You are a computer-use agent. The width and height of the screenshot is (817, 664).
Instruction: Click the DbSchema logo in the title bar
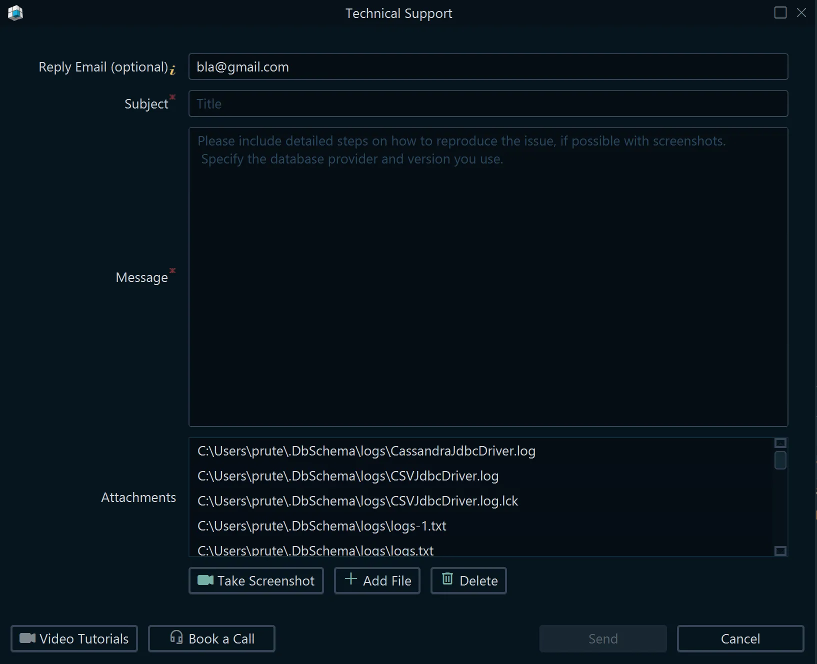click(14, 13)
